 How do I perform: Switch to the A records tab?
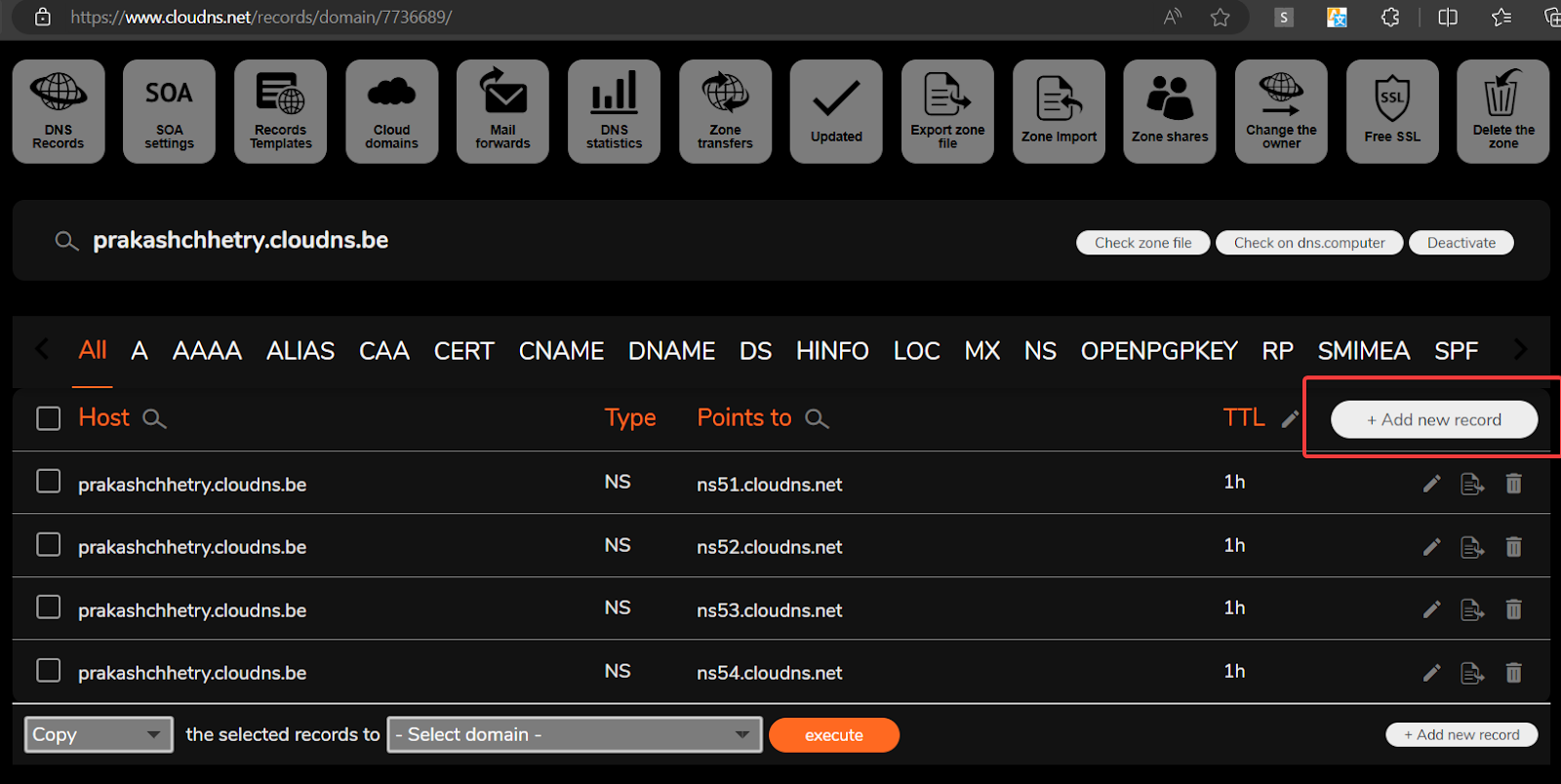(140, 351)
